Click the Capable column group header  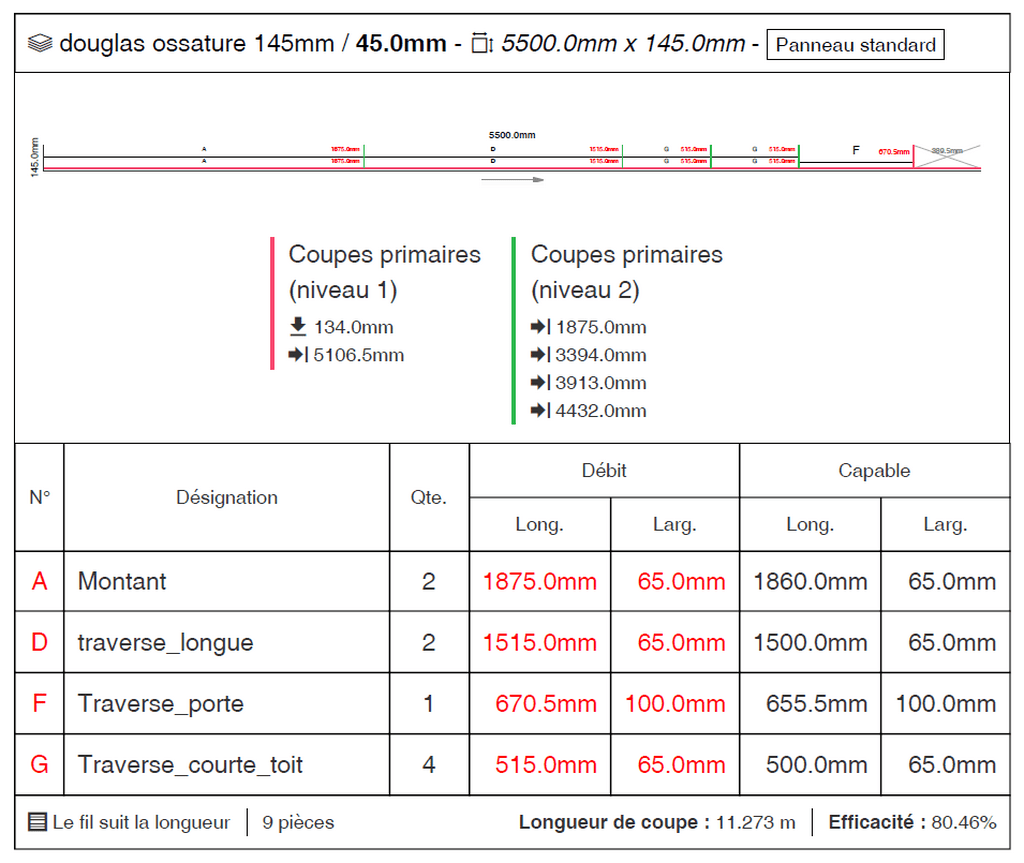coord(874,470)
